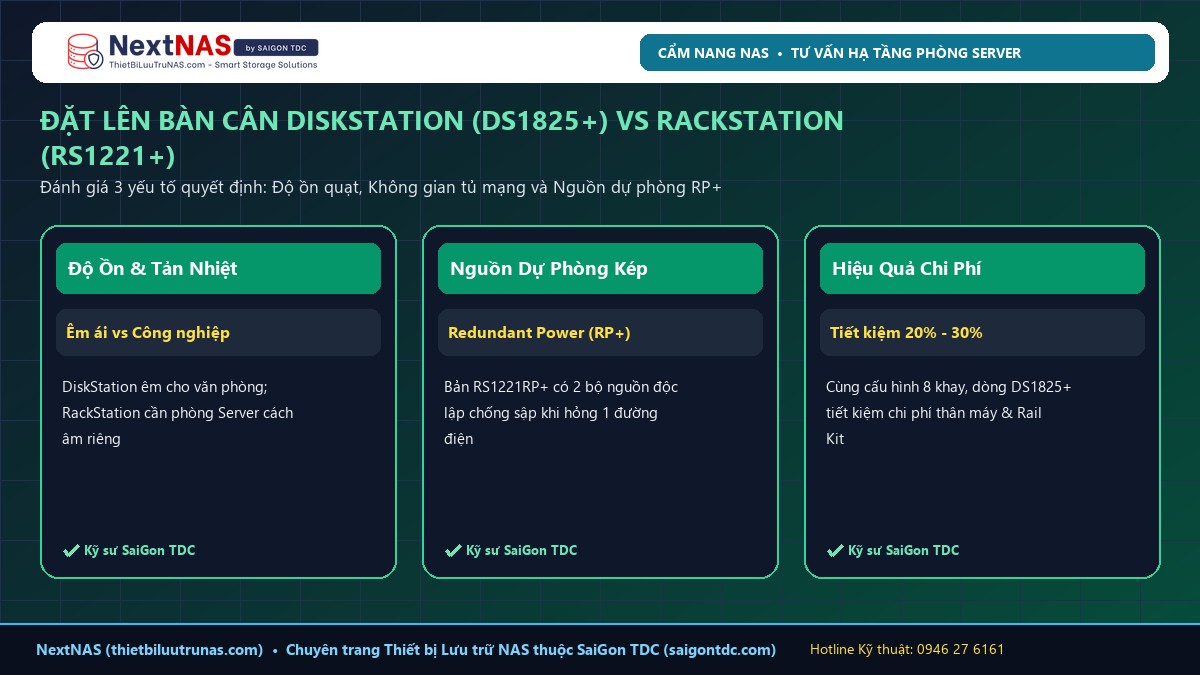The height and width of the screenshot is (675, 1200).
Task: Open the 'CẨM NANG NAS' header label
Action: 713,53
